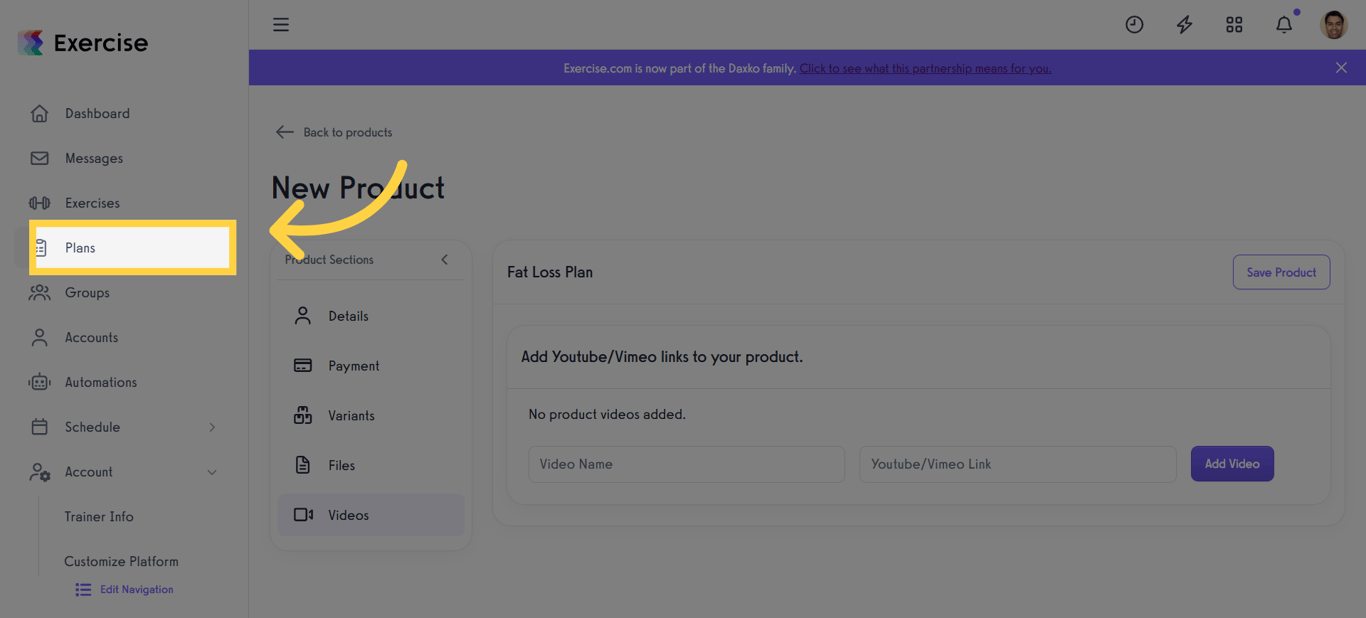The image size is (1366, 618).
Task: Save the Fat Loss Plan product
Action: coord(1281,272)
